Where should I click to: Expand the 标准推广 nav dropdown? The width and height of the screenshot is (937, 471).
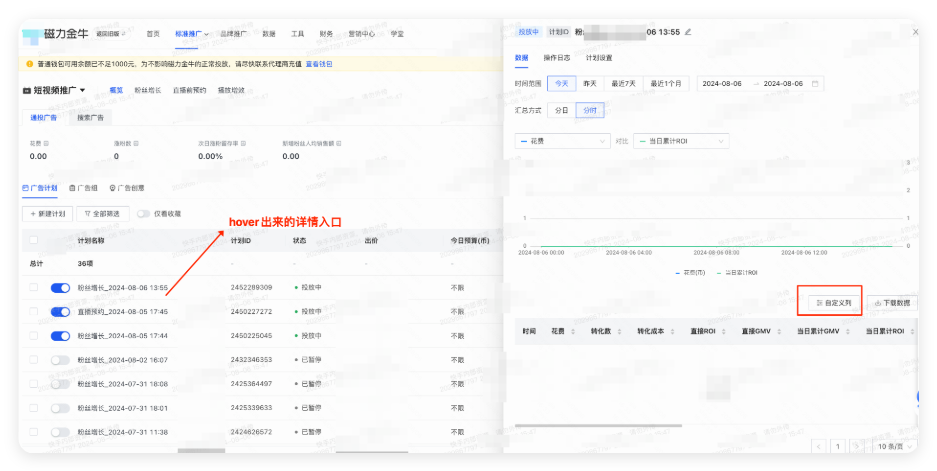(x=192, y=34)
